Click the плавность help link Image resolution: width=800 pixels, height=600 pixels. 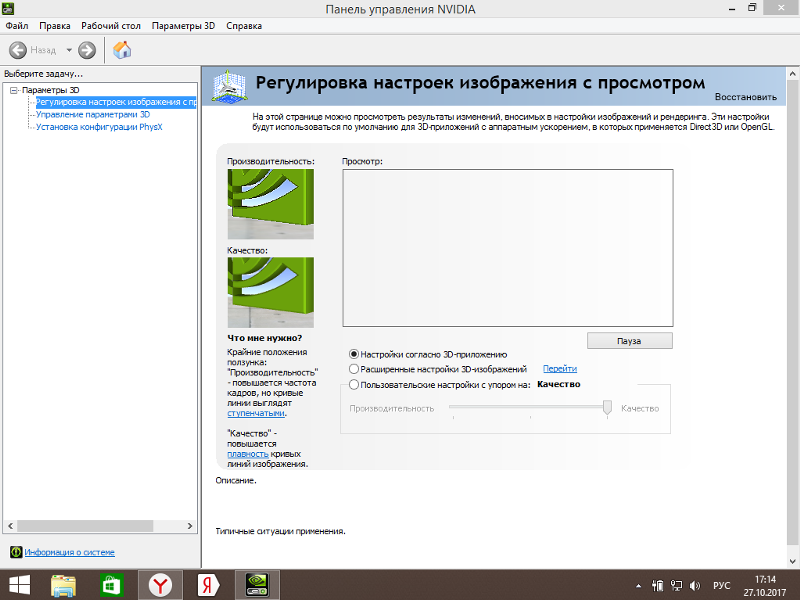247,454
